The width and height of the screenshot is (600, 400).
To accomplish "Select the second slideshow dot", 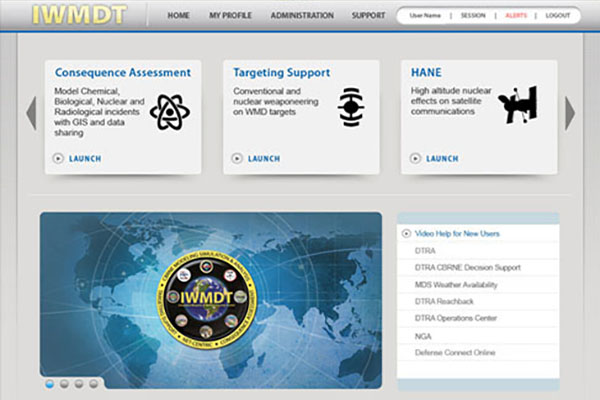I will coord(64,383).
